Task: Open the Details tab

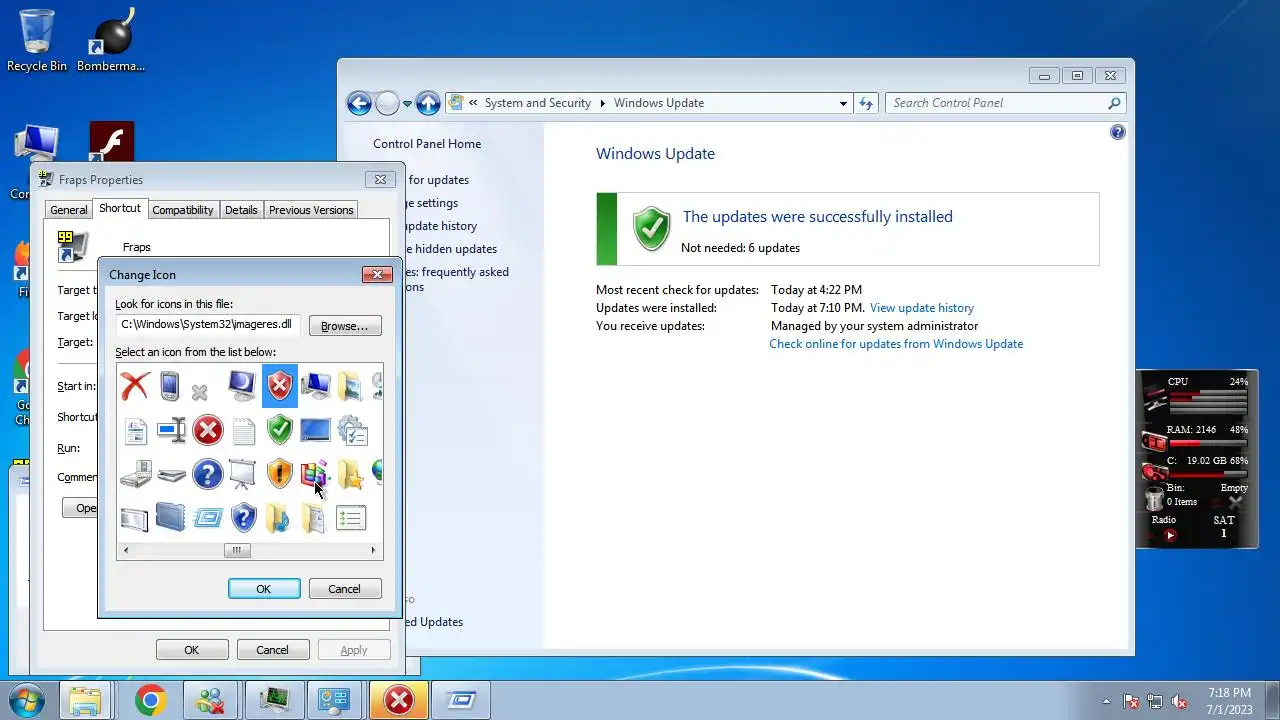Action: [241, 210]
